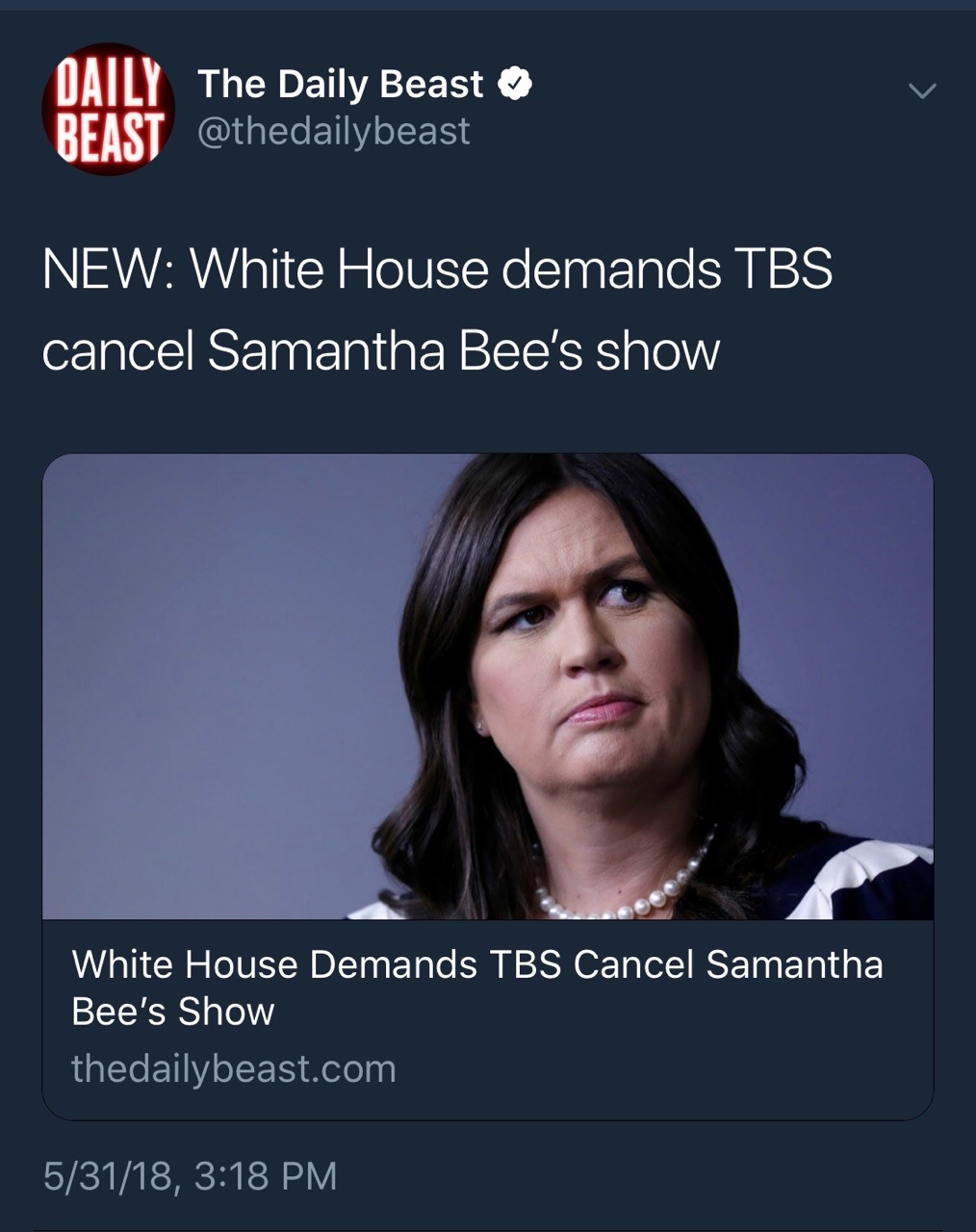Screen dimensions: 976x1232
Task: Click empty card area beside thedailybeast.com
Action: pos(664,1068)
